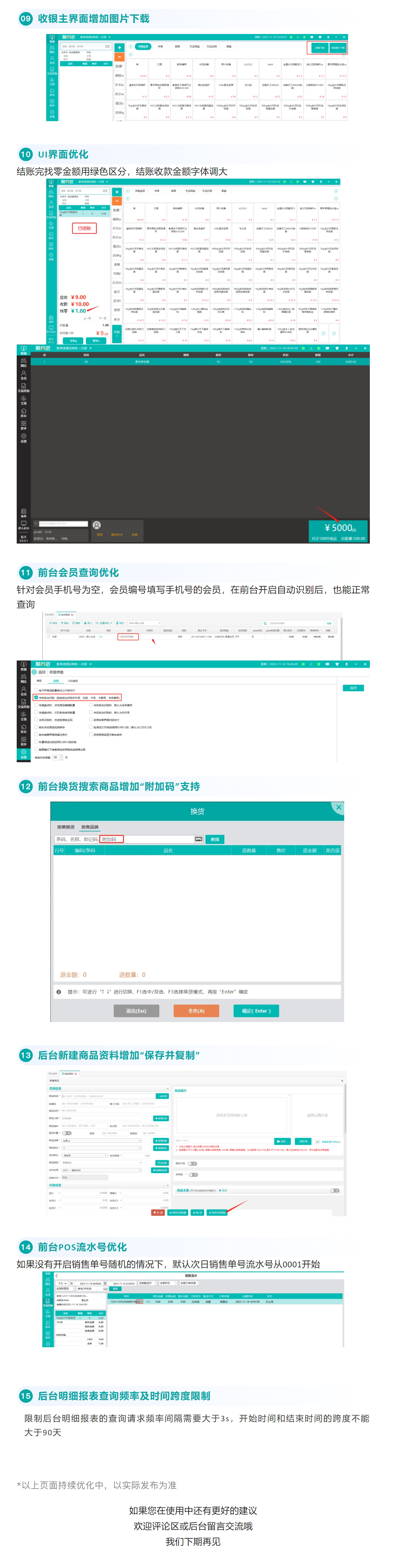Click mail icon in dark cashier title bar
394x1568 pixels.
click(x=327, y=348)
